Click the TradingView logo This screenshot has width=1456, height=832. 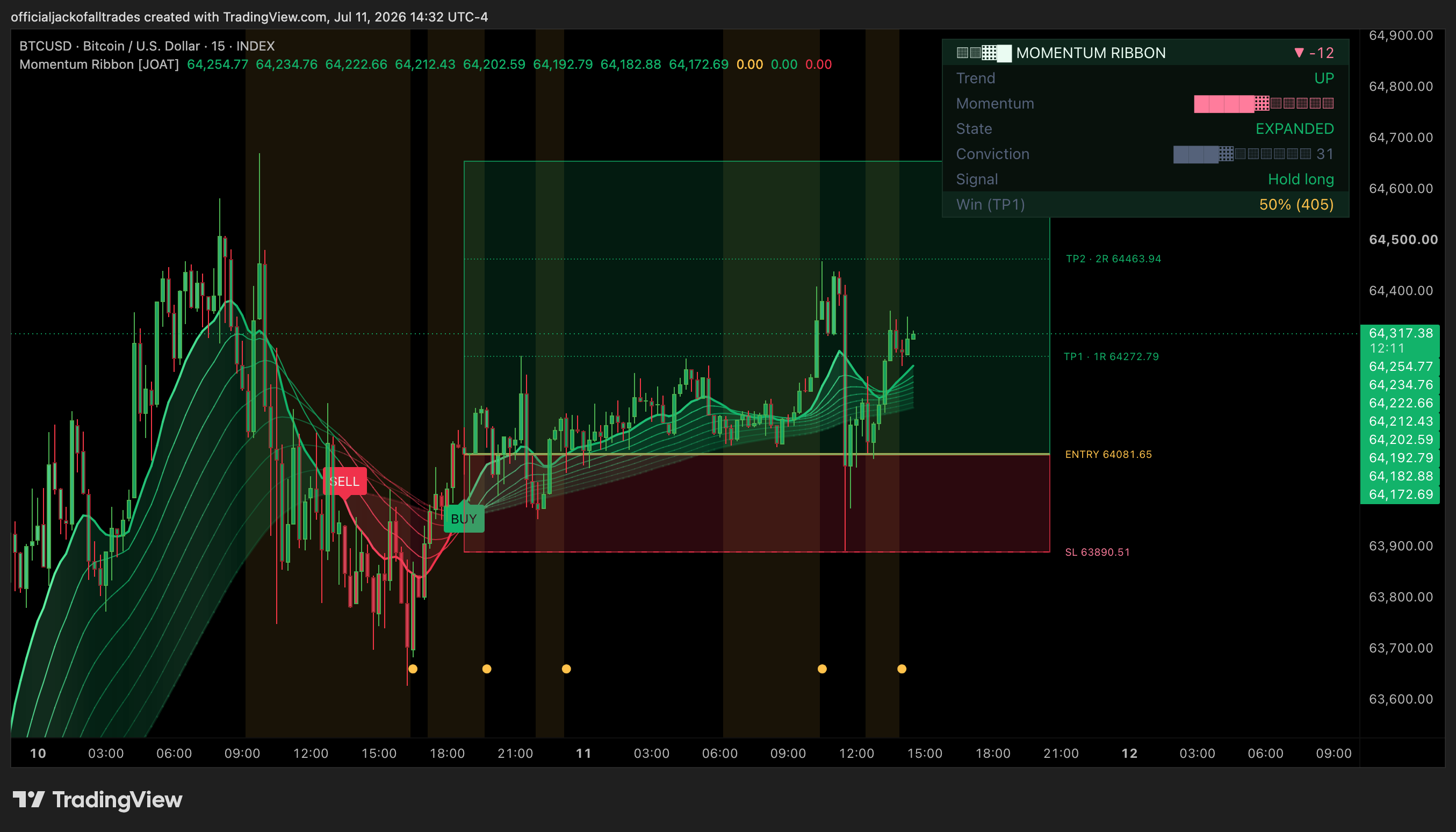tap(97, 799)
